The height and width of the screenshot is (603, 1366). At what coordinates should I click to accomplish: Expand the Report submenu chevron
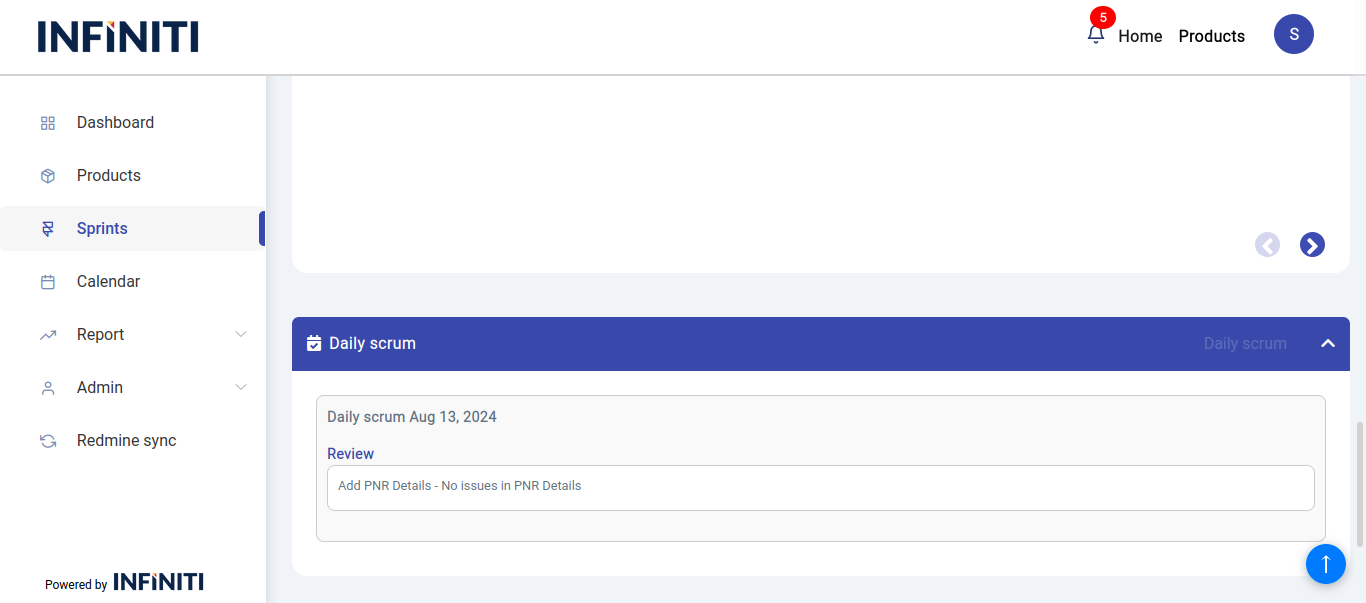pyautogui.click(x=241, y=334)
